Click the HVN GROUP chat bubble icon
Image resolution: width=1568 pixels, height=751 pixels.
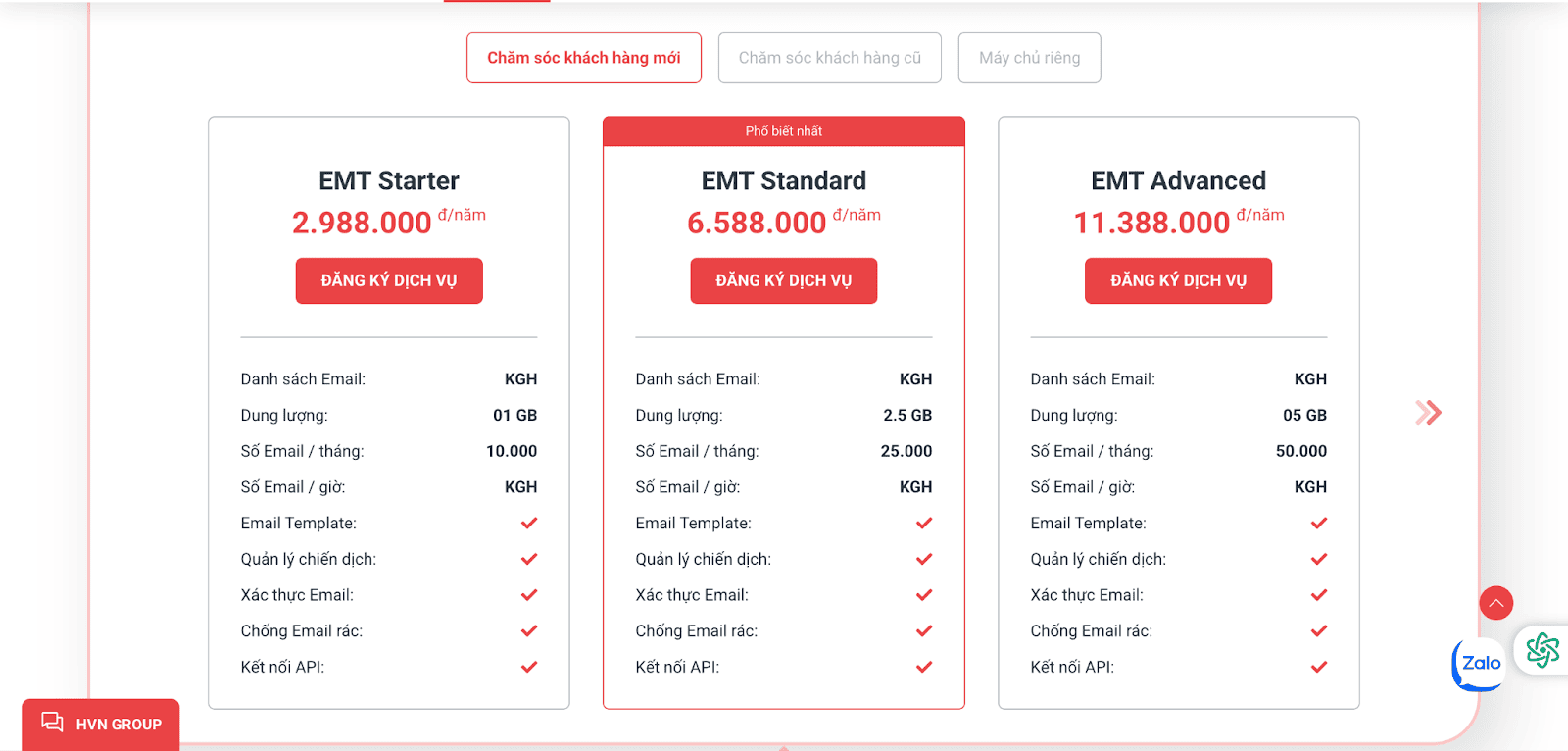(51, 724)
